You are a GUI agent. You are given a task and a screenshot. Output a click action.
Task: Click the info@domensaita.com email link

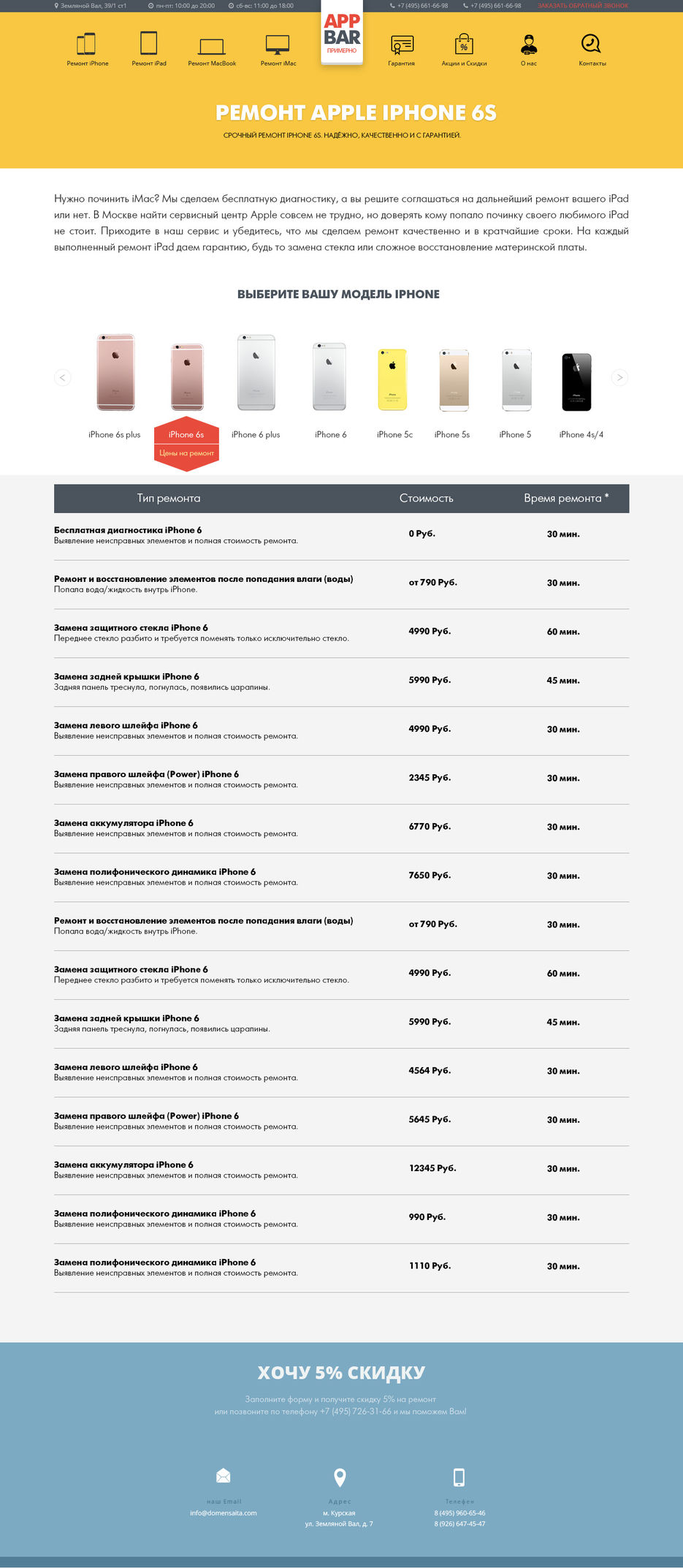pos(224,1513)
